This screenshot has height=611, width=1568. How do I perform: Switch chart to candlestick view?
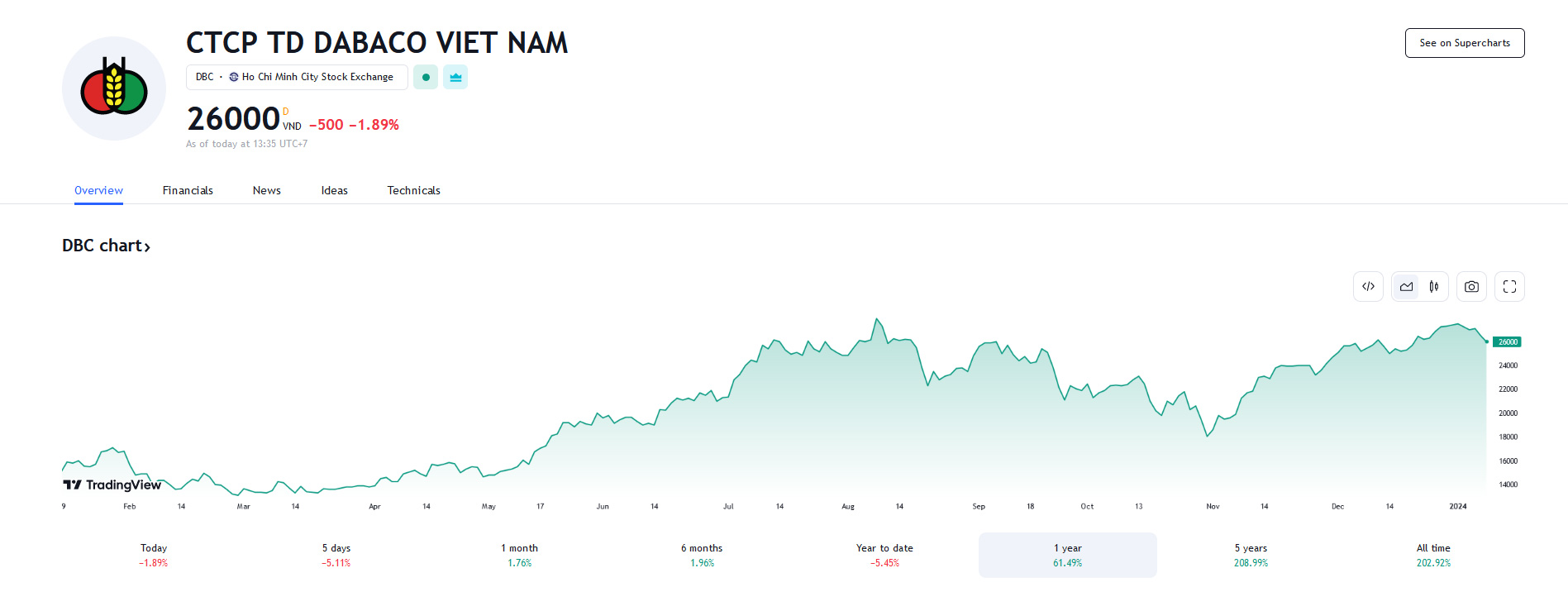[1434, 286]
